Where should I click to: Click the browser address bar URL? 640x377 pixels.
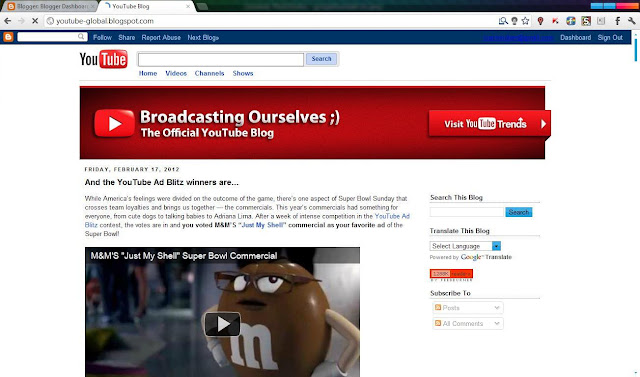tap(104, 21)
